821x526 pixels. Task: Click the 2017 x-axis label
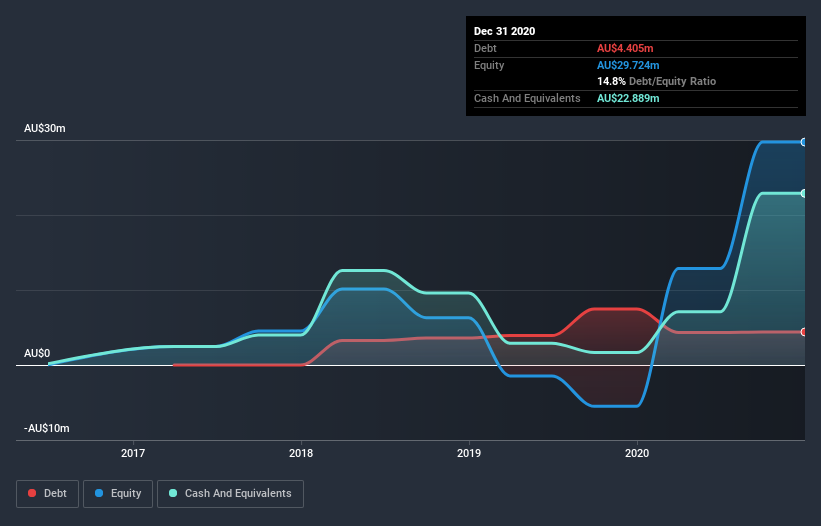pos(133,453)
